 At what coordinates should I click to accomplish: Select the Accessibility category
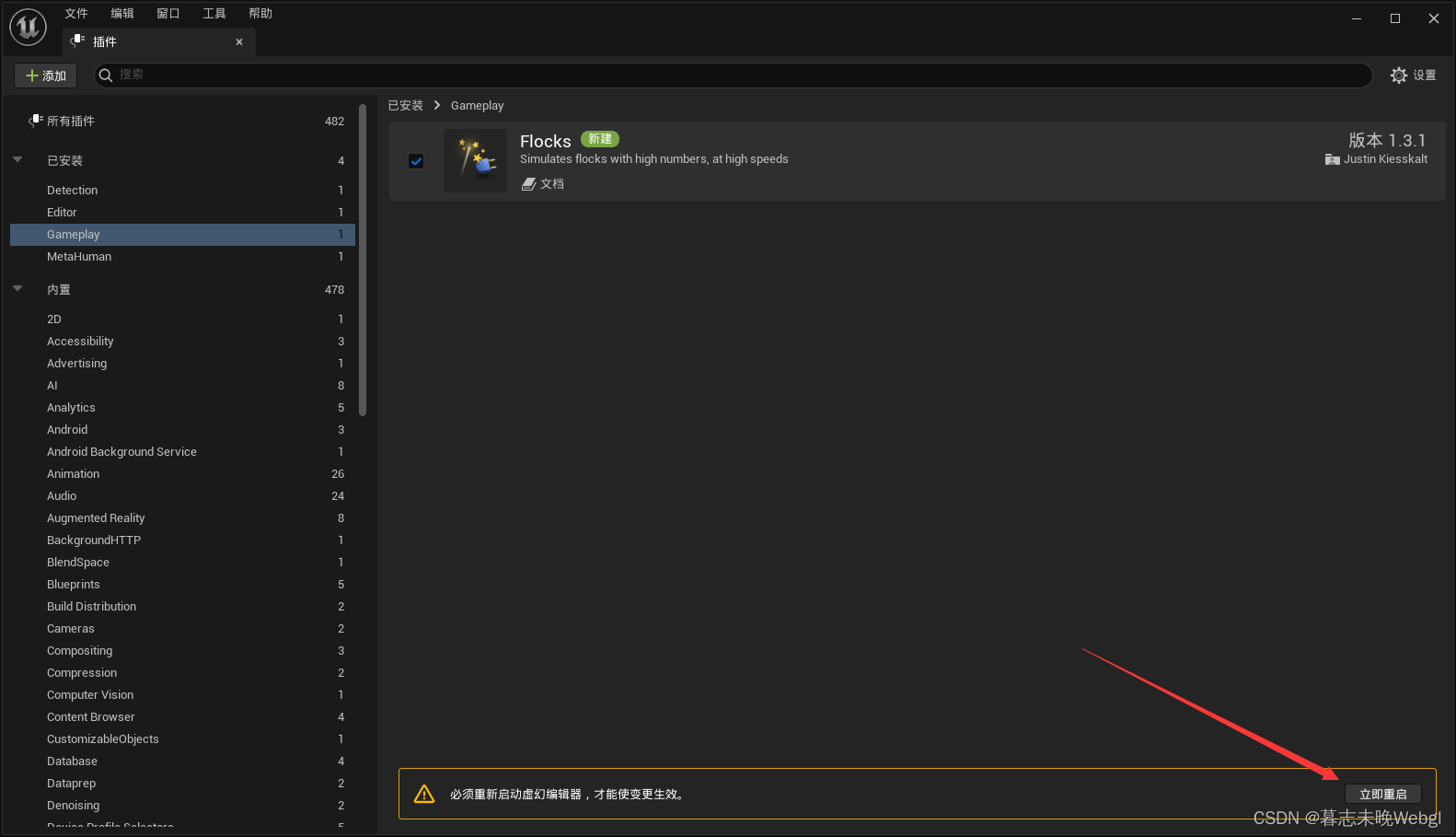[182, 342]
